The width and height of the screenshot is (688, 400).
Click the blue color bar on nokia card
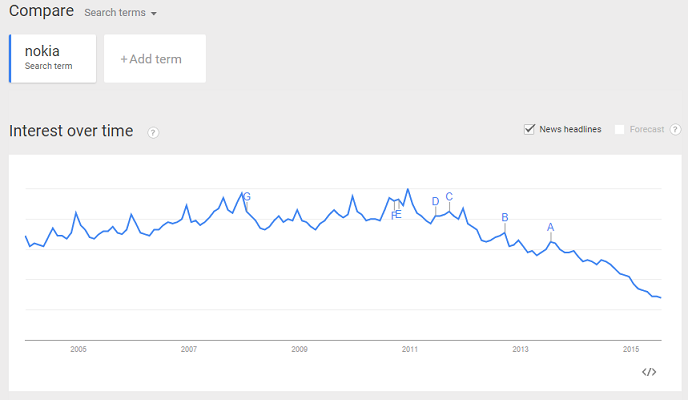10,58
